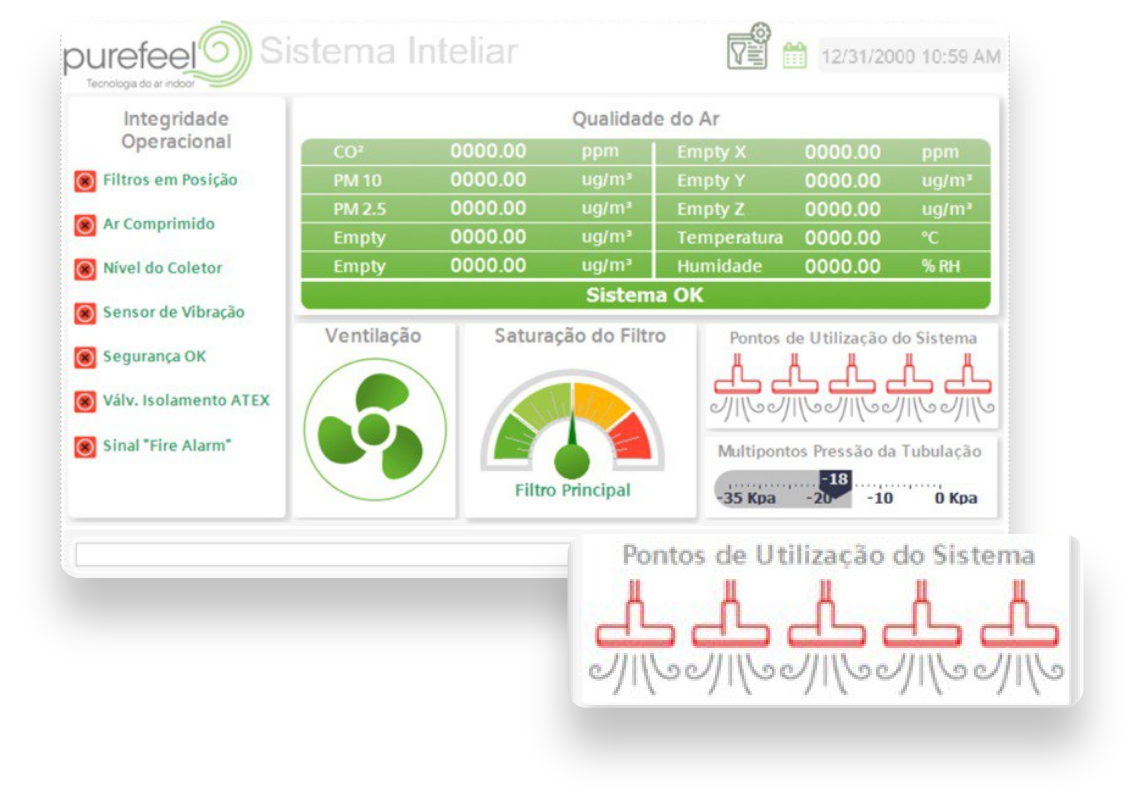Click the red Segurança OK status icon

[85, 357]
